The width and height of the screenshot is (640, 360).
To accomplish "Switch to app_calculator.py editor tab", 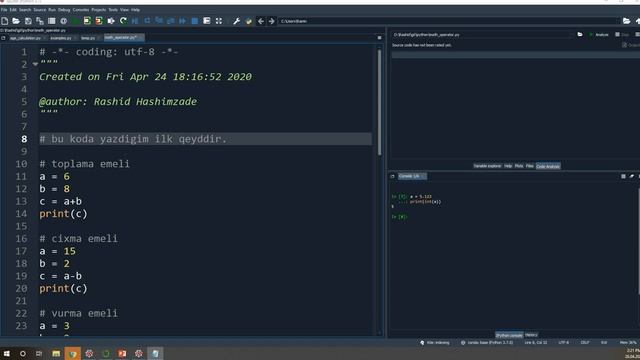I will pos(25,38).
